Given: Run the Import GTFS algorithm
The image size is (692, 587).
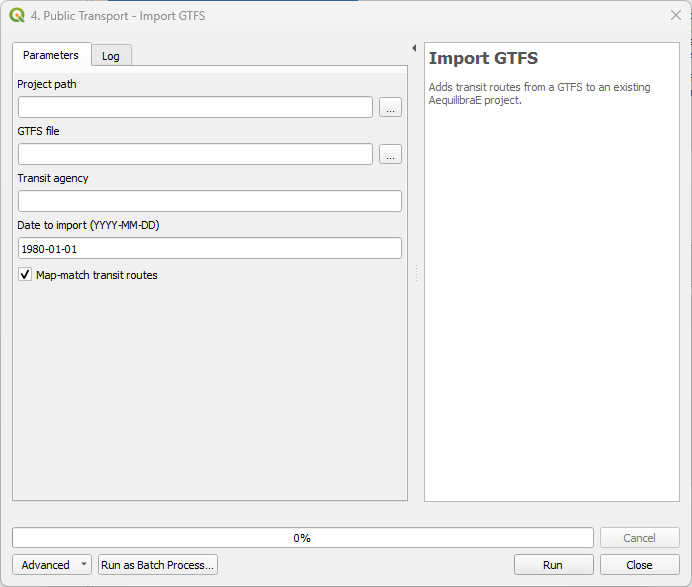Looking at the screenshot, I should coord(553,564).
